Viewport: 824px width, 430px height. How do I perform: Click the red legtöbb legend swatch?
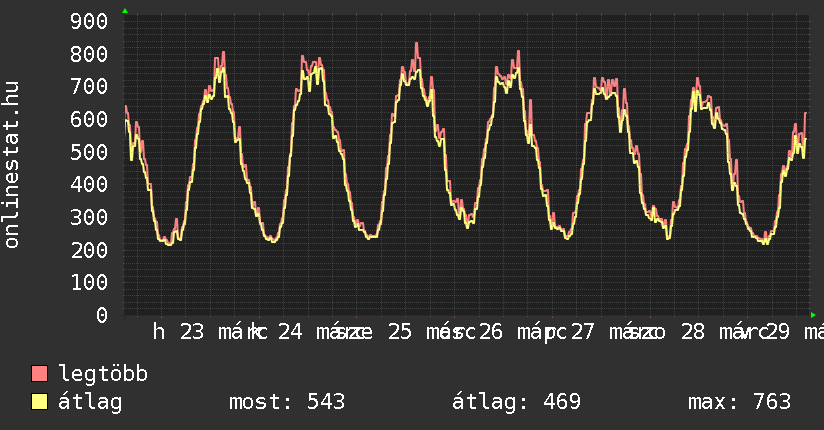[x=40, y=375]
